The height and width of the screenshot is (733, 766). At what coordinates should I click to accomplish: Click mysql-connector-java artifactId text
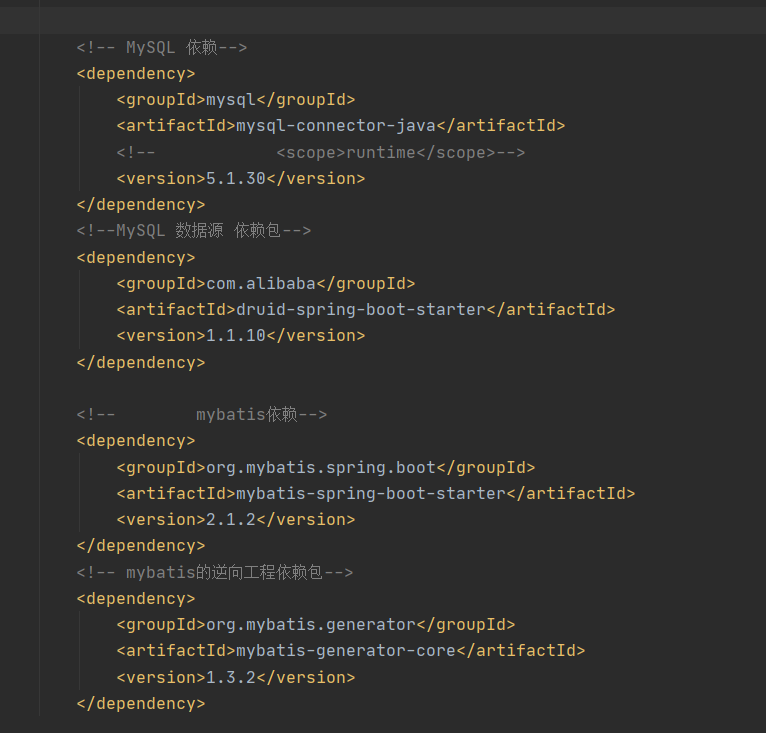click(336, 126)
